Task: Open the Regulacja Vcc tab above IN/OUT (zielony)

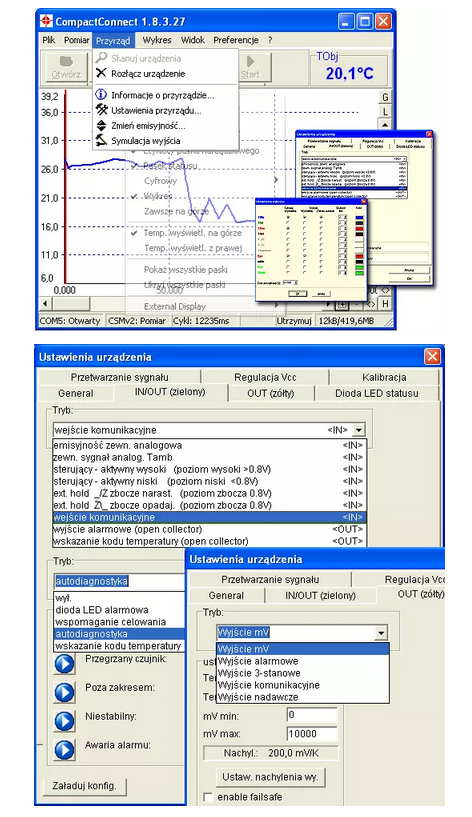Action: 265,377
